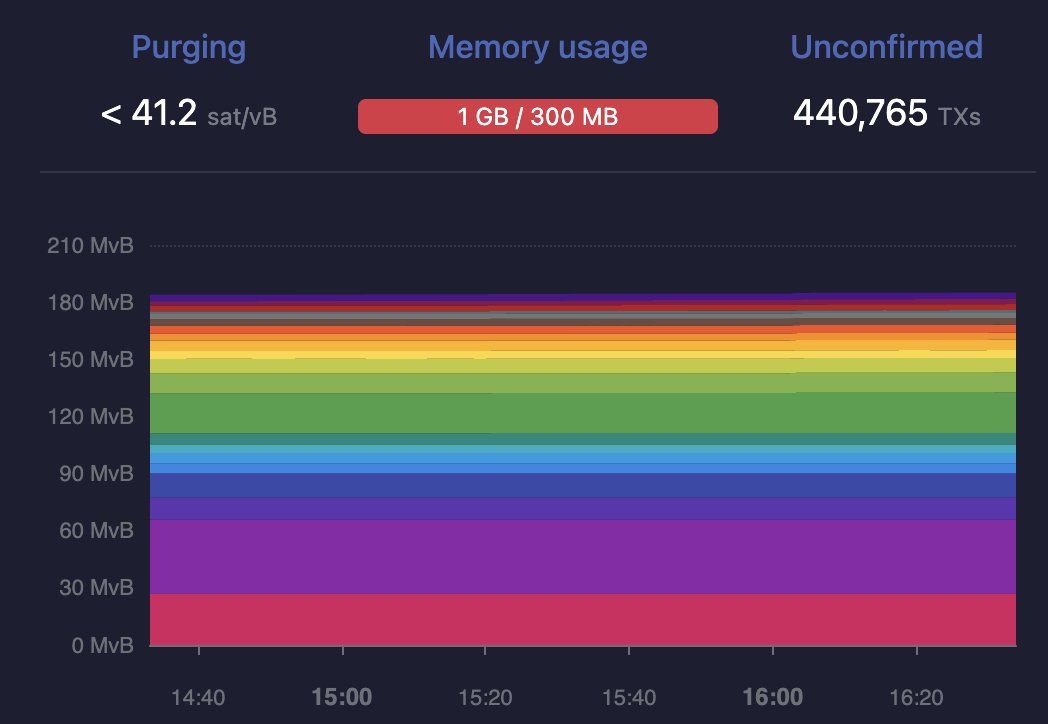Select the large purple fee band

coord(583,556)
